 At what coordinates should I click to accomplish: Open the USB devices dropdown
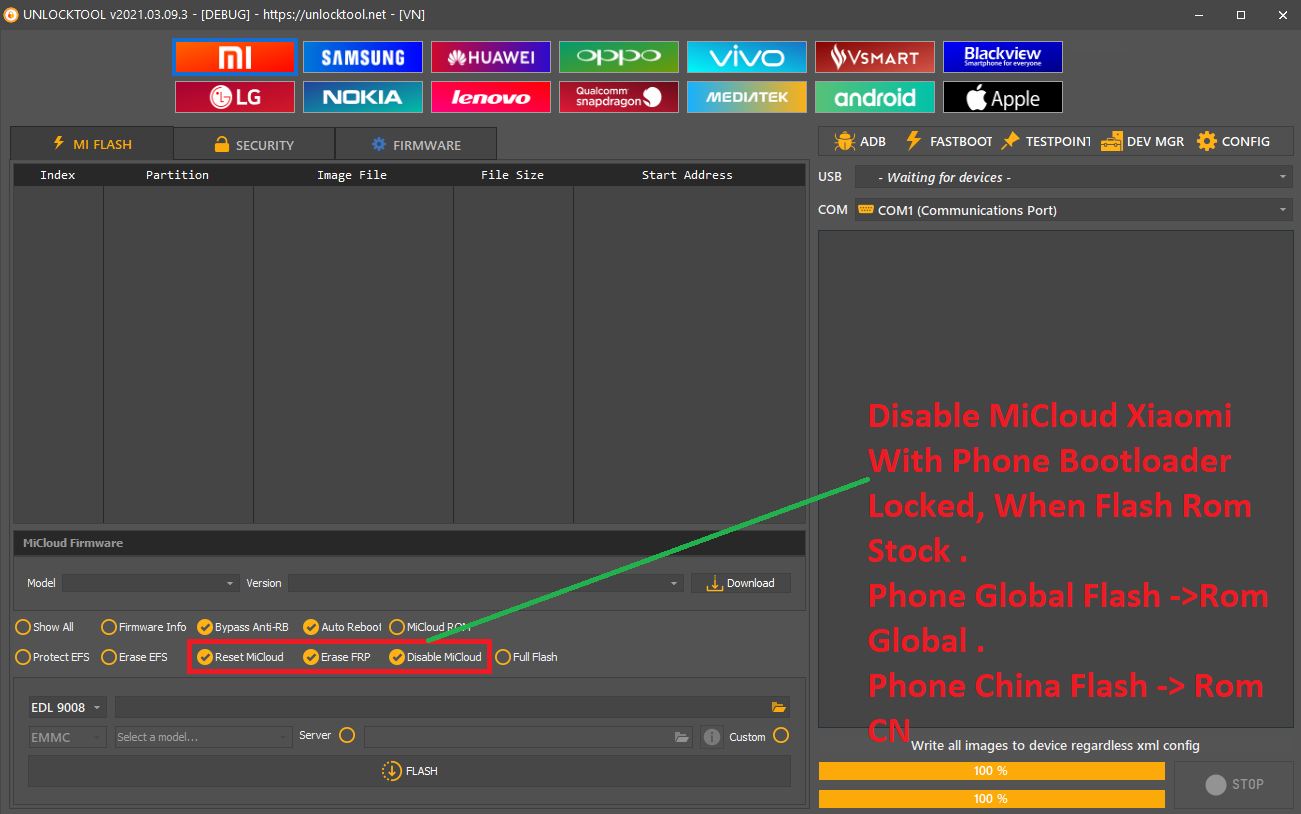pos(1074,177)
